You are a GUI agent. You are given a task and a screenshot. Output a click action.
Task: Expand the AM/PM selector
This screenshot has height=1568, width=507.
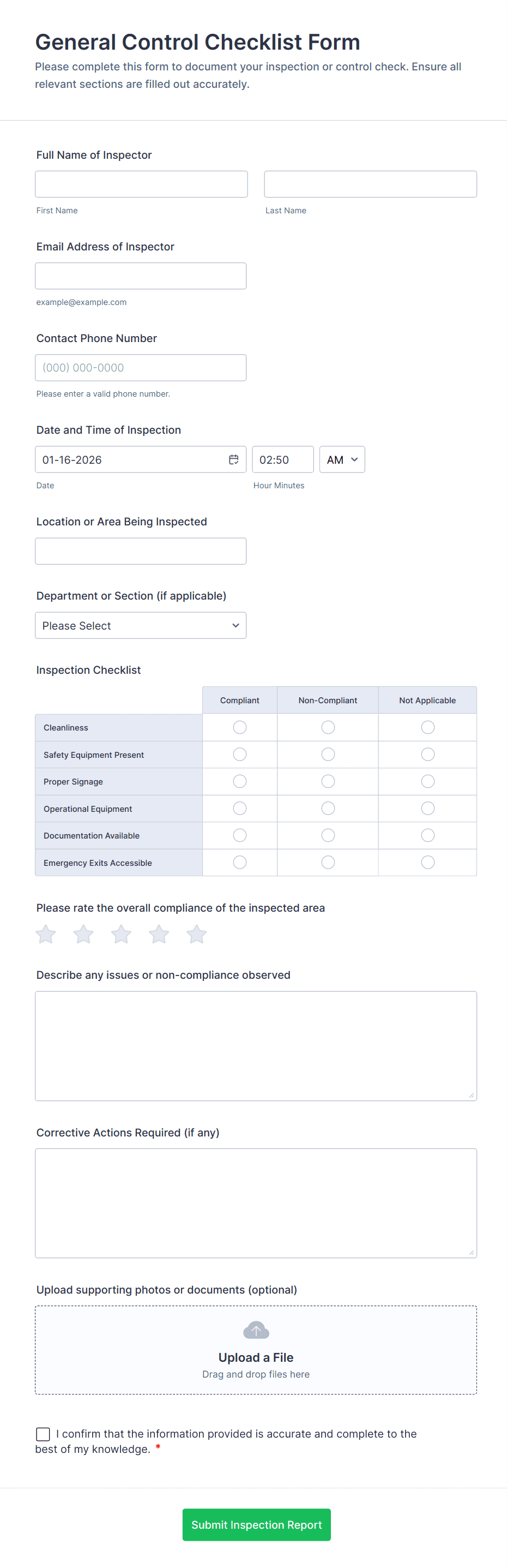click(342, 459)
